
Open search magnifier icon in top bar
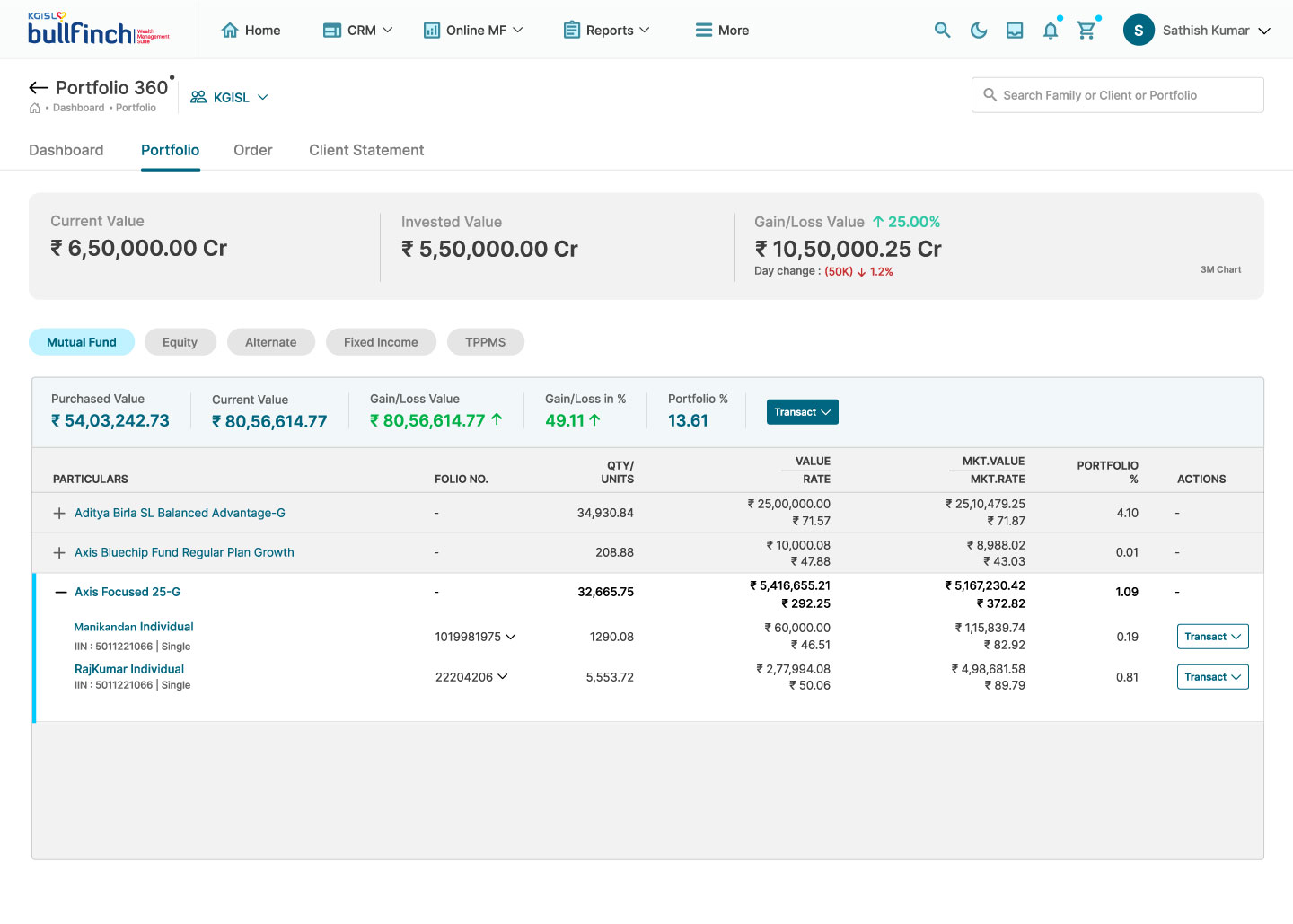[942, 30]
